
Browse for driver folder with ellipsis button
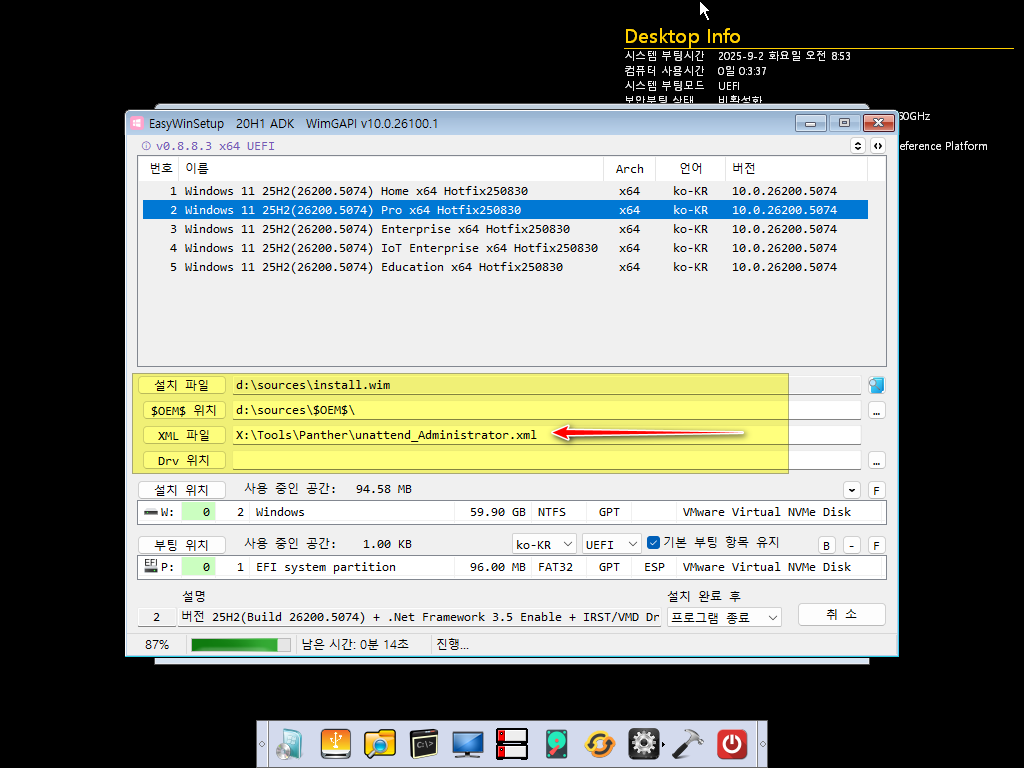[876, 461]
